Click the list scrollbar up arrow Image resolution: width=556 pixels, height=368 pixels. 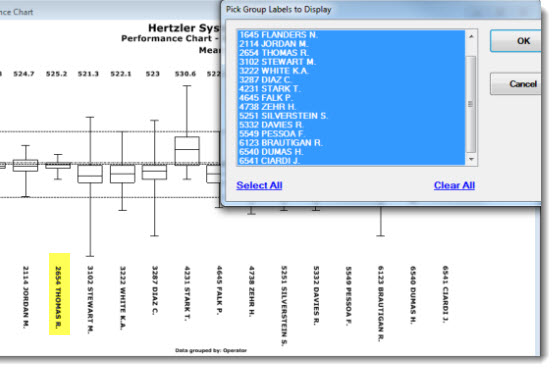[x=471, y=37]
